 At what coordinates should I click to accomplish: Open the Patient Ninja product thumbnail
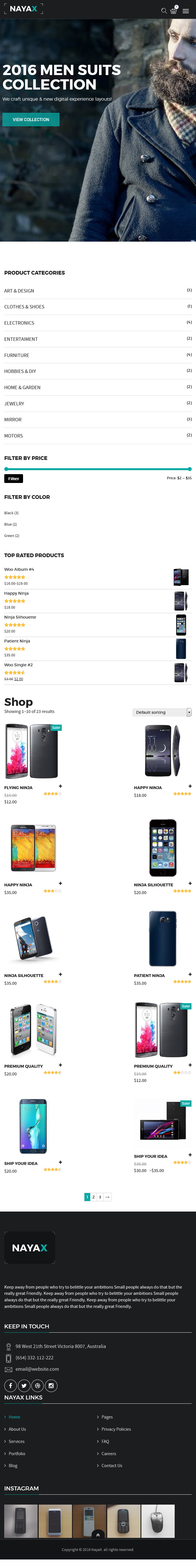tap(181, 648)
